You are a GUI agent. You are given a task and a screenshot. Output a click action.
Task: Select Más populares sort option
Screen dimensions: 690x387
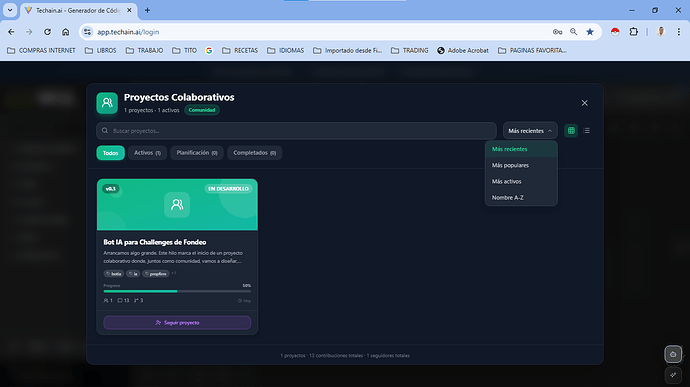pos(521,166)
